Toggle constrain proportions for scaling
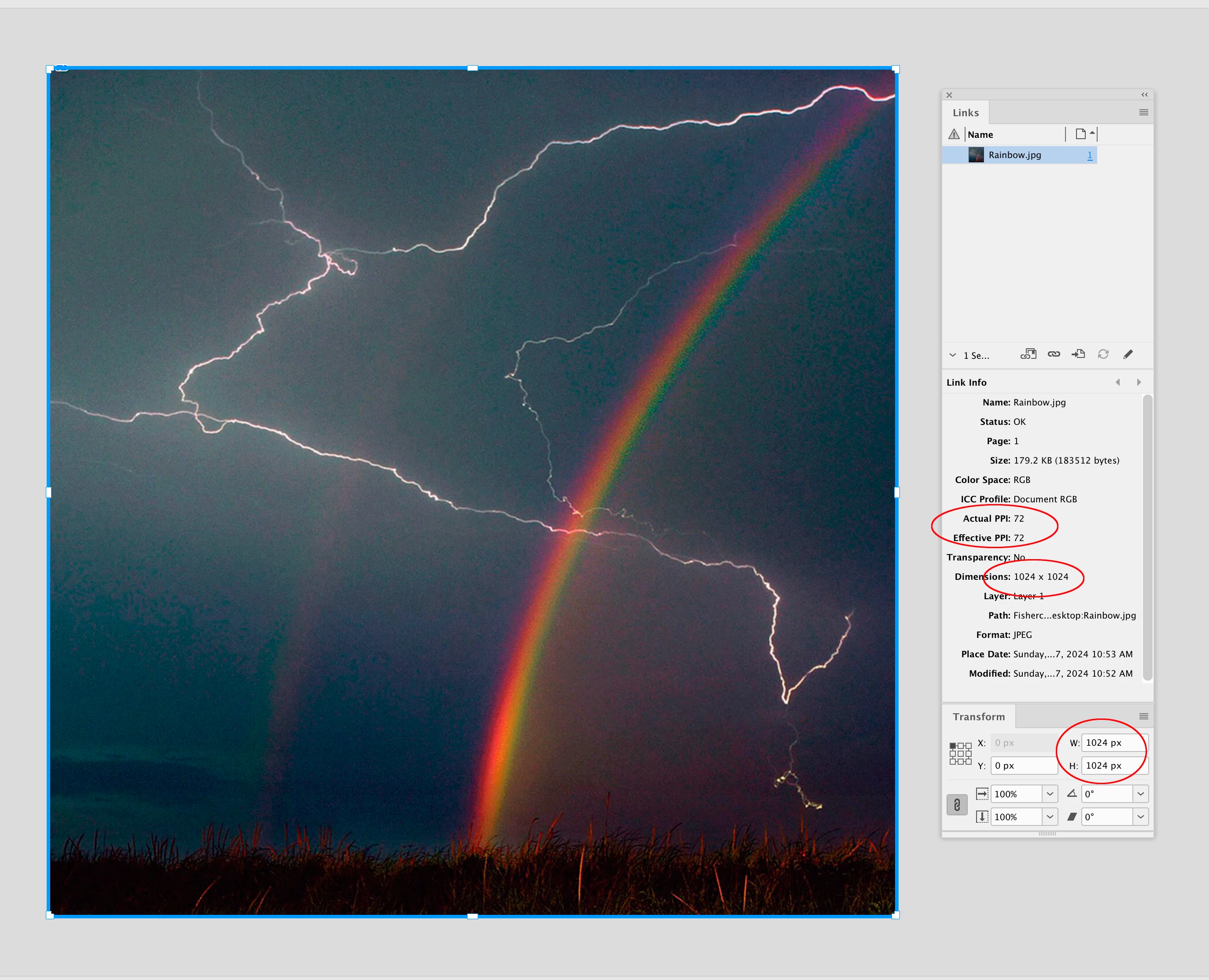 (x=957, y=805)
